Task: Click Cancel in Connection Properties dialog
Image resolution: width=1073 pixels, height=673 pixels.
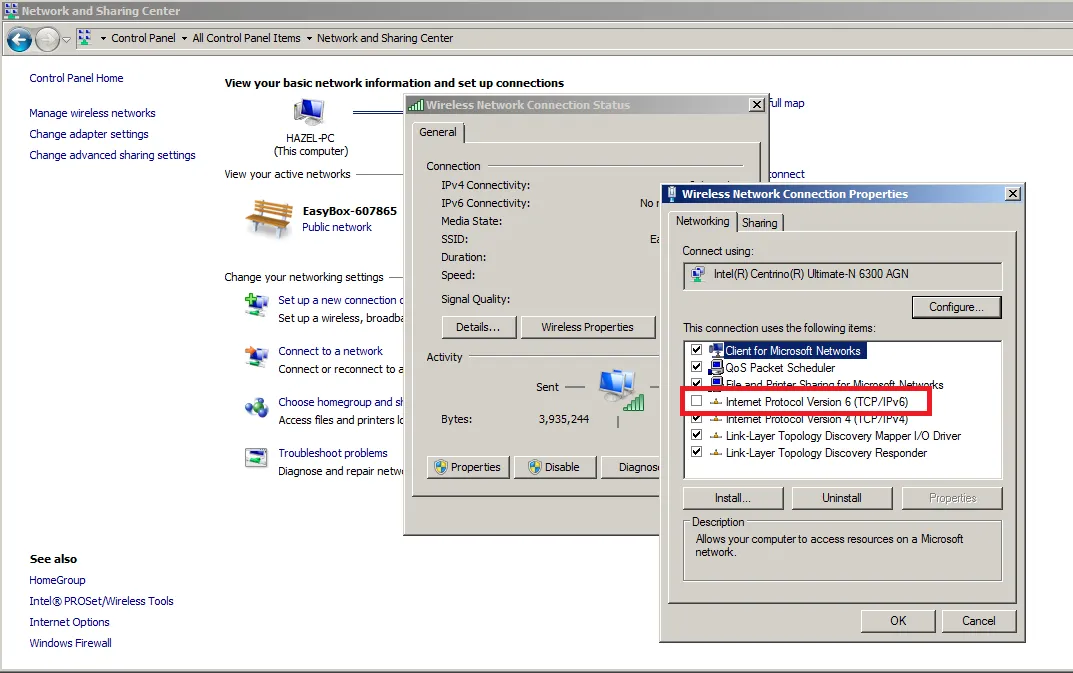Action: point(979,621)
